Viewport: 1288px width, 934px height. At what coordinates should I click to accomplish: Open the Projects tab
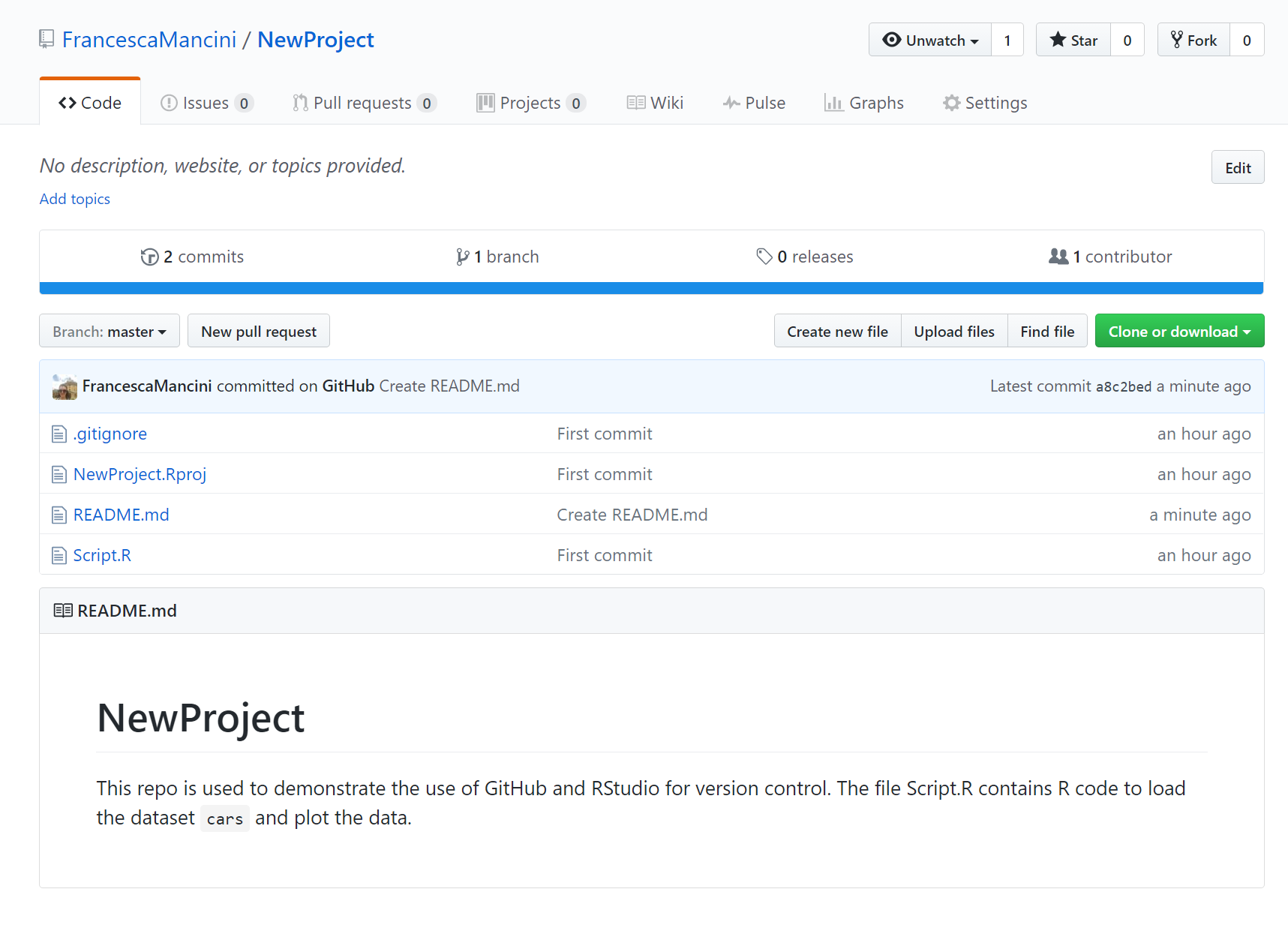pos(531,103)
